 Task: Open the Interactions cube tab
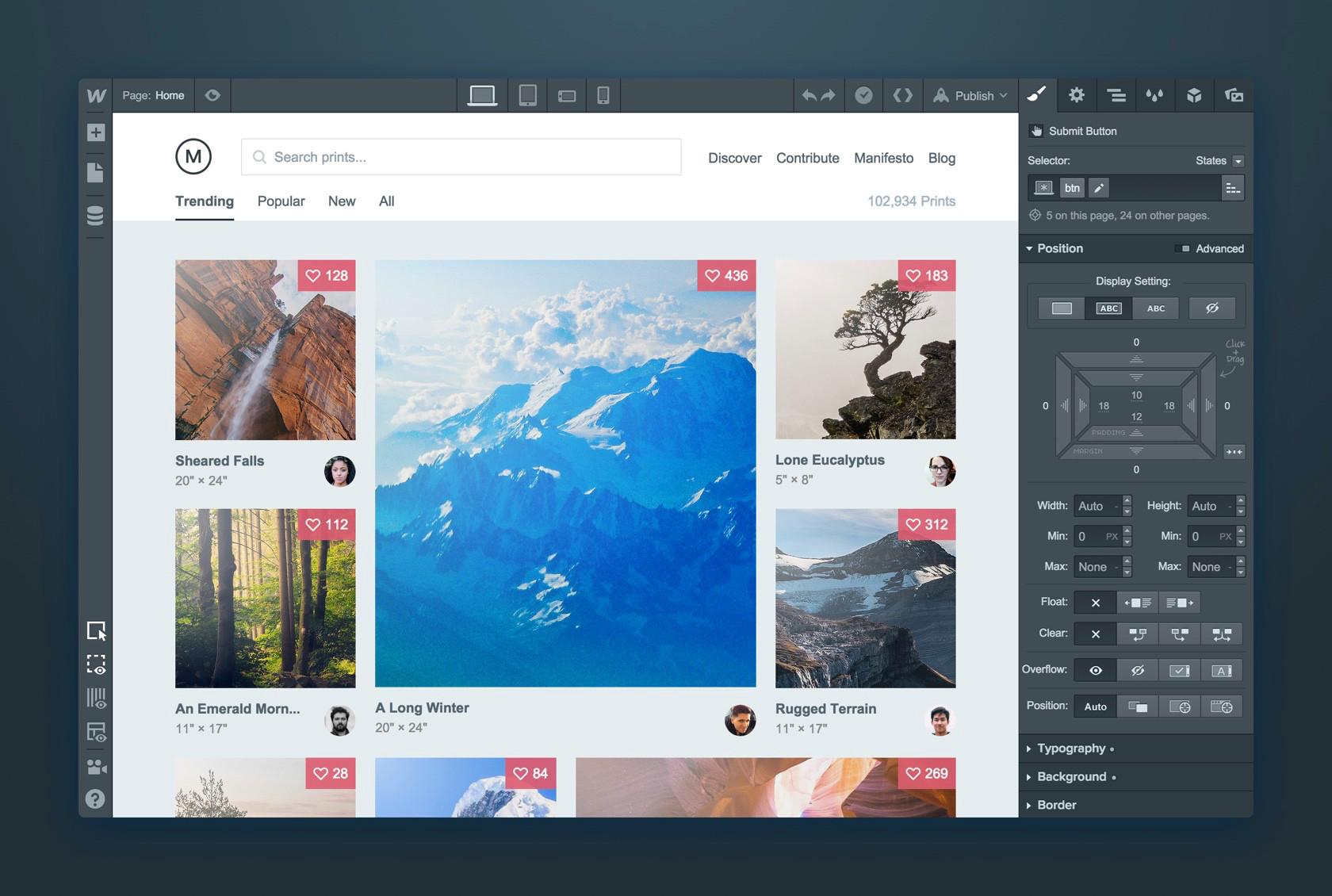[x=1194, y=95]
